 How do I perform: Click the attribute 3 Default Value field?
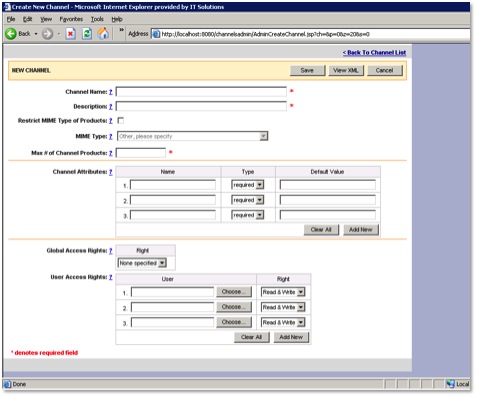[328, 215]
